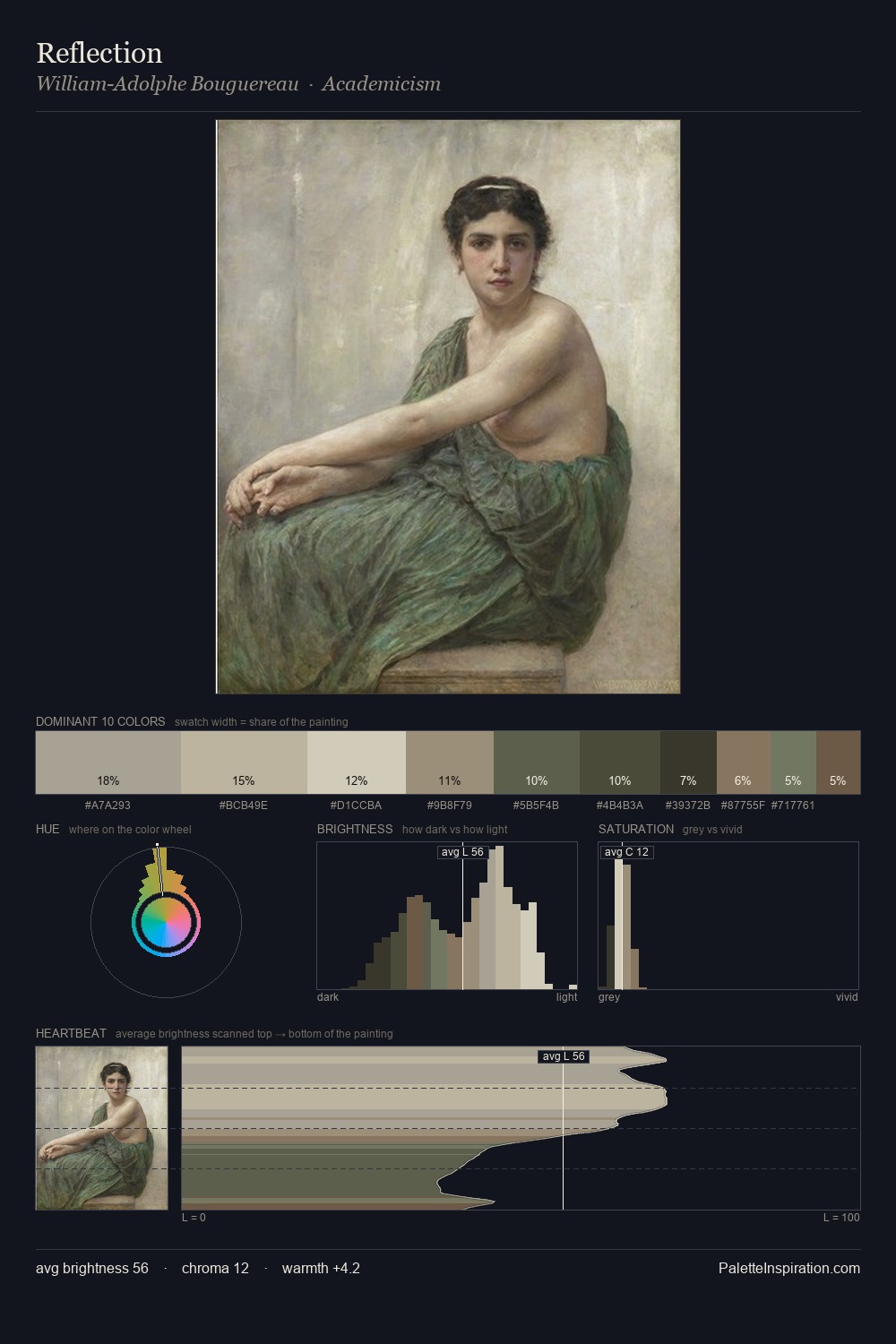The width and height of the screenshot is (896, 1344).
Task: Click the brightness histogram bars
Action: 447,916
